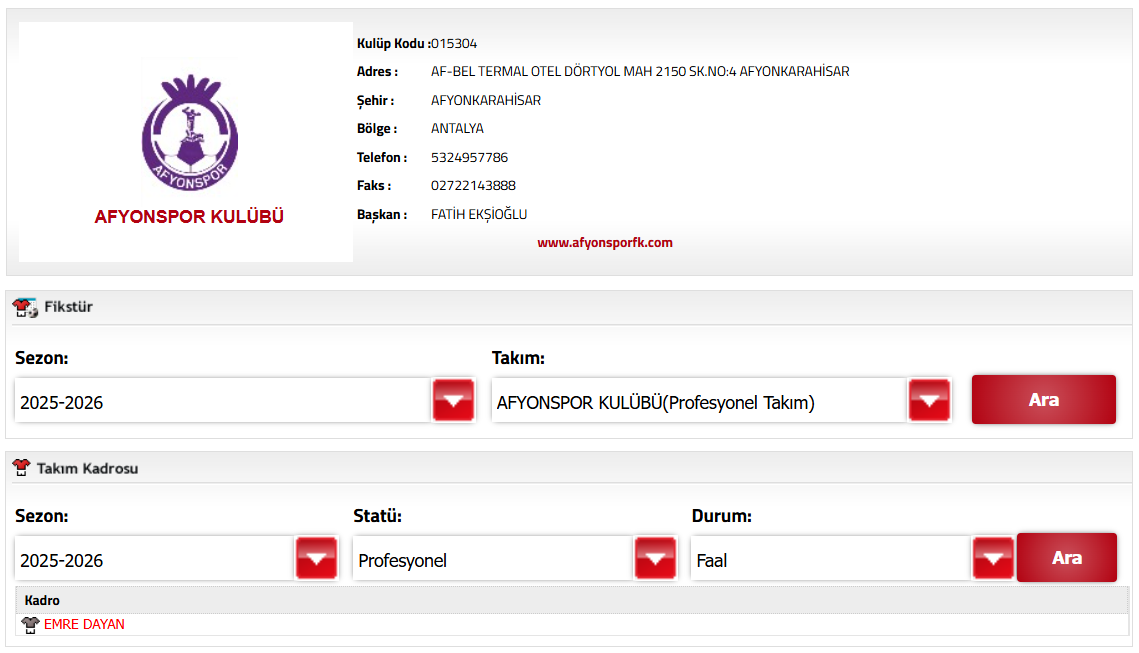The height and width of the screenshot is (653, 1139).
Task: Expand the Statü dropdown arrow
Action: pos(655,559)
